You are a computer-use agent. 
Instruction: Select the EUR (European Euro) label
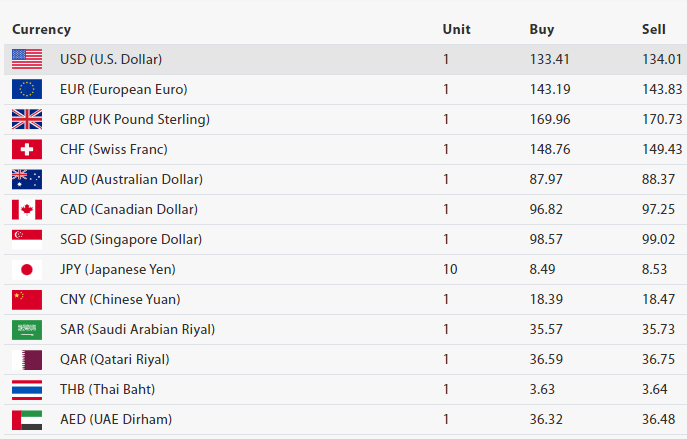pos(124,89)
